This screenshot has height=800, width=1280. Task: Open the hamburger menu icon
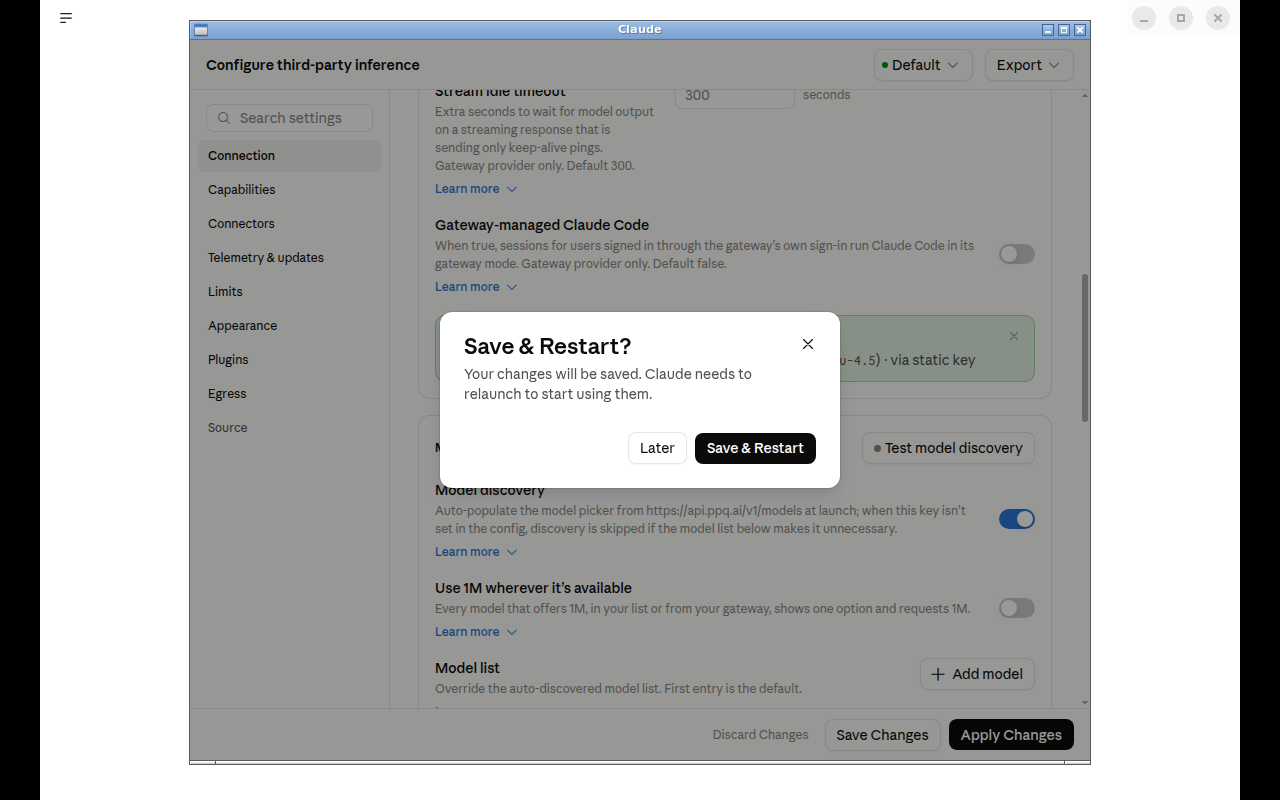pyautogui.click(x=66, y=18)
